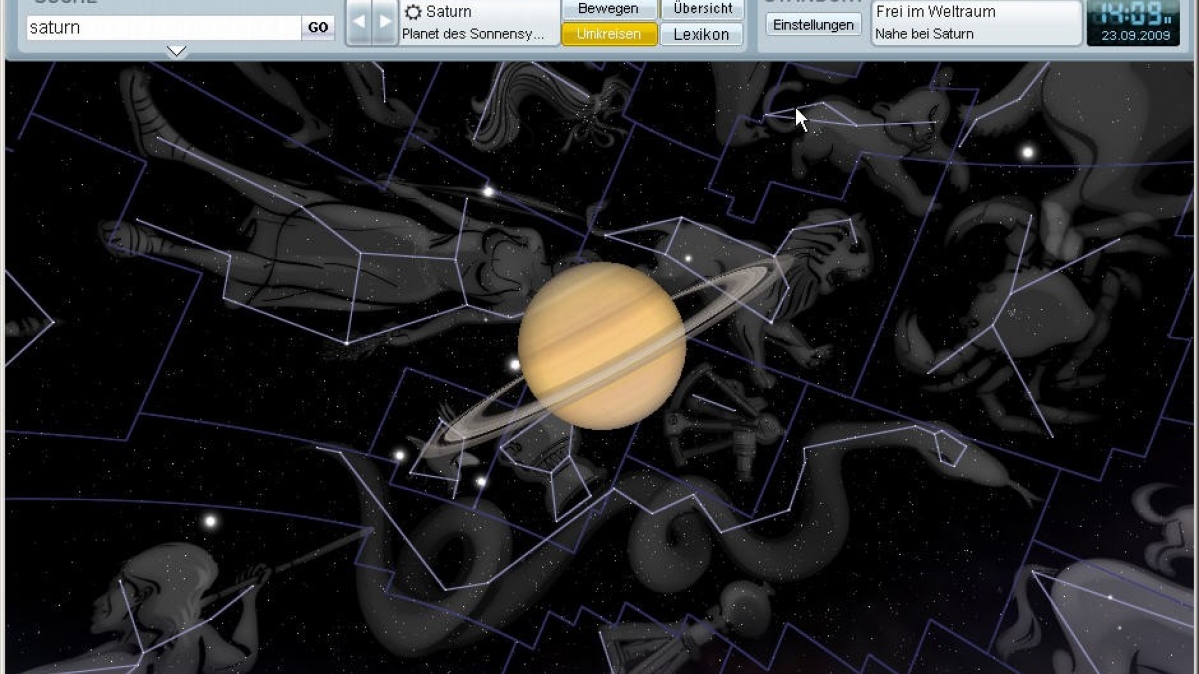Viewport: 1199px width, 674px height.
Task: Activate the Umkreisen orbit mode
Action: point(609,34)
